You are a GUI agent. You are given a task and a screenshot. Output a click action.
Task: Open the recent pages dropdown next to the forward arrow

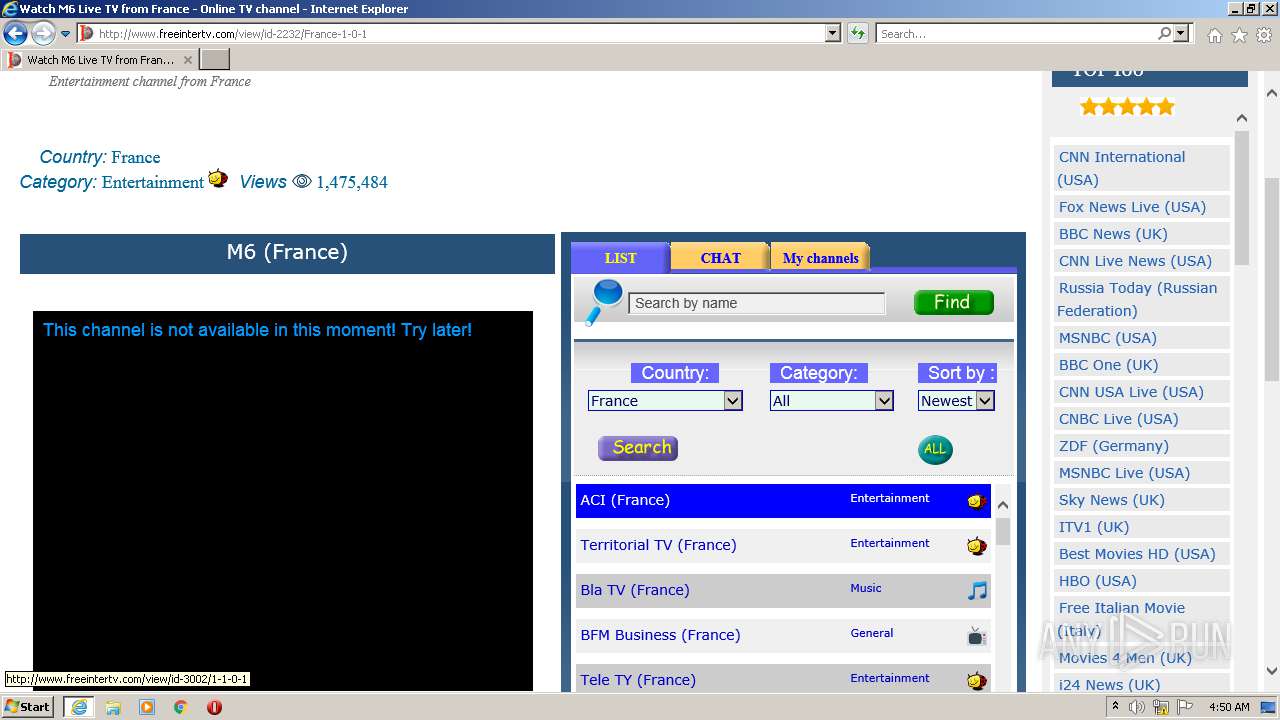point(66,34)
